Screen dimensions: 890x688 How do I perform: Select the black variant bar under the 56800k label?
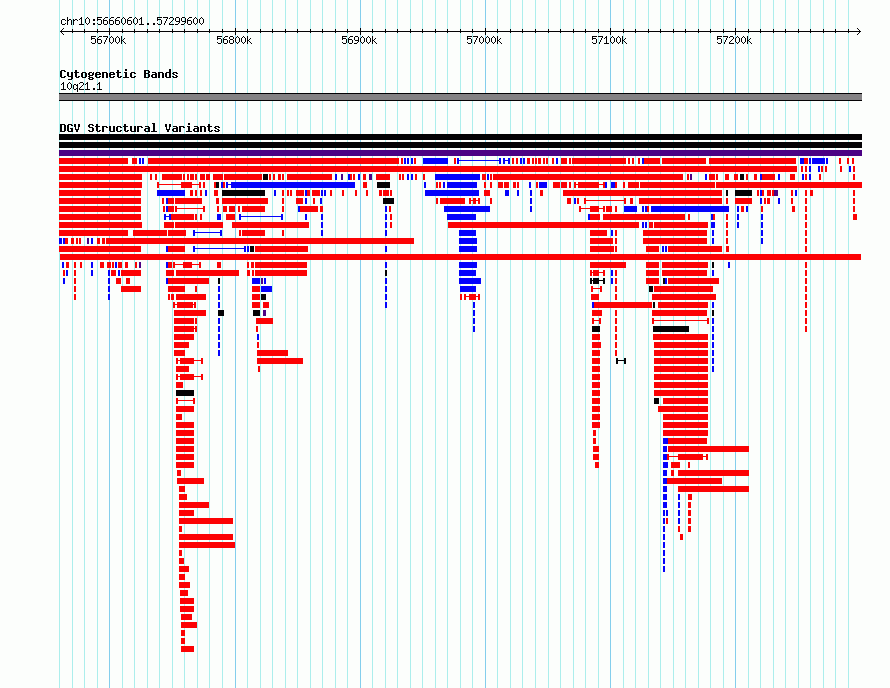pyautogui.click(x=244, y=193)
